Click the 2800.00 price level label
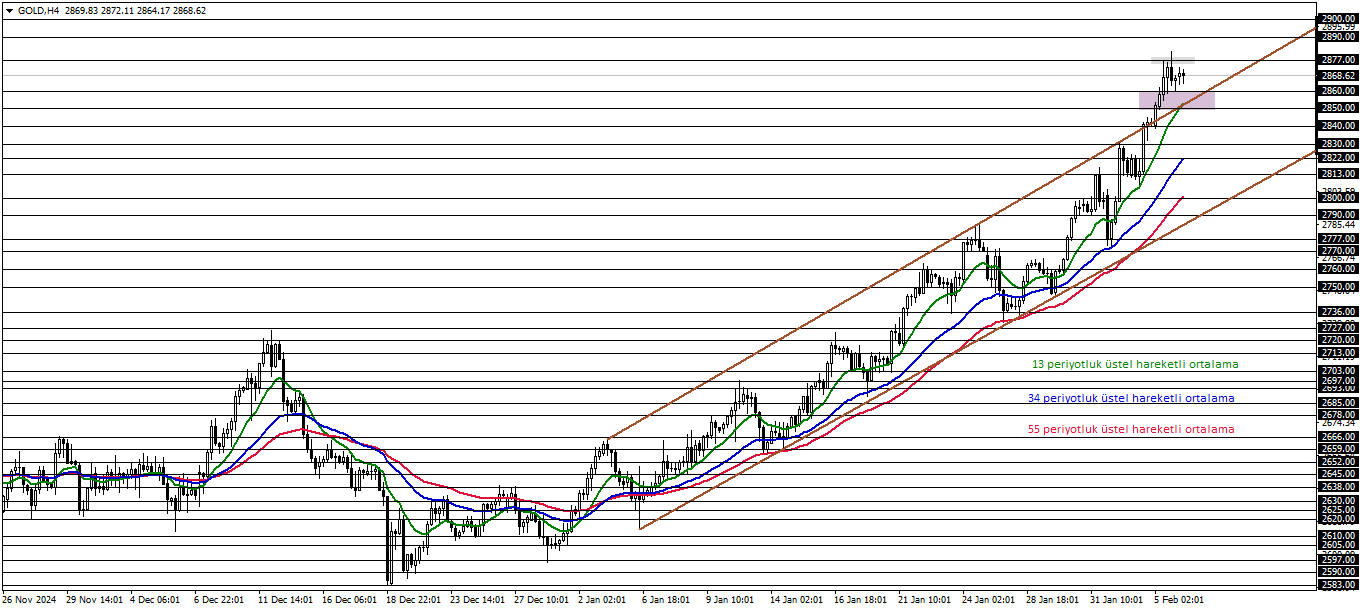The width and height of the screenshot is (1362, 611). pyautogui.click(x=1338, y=198)
